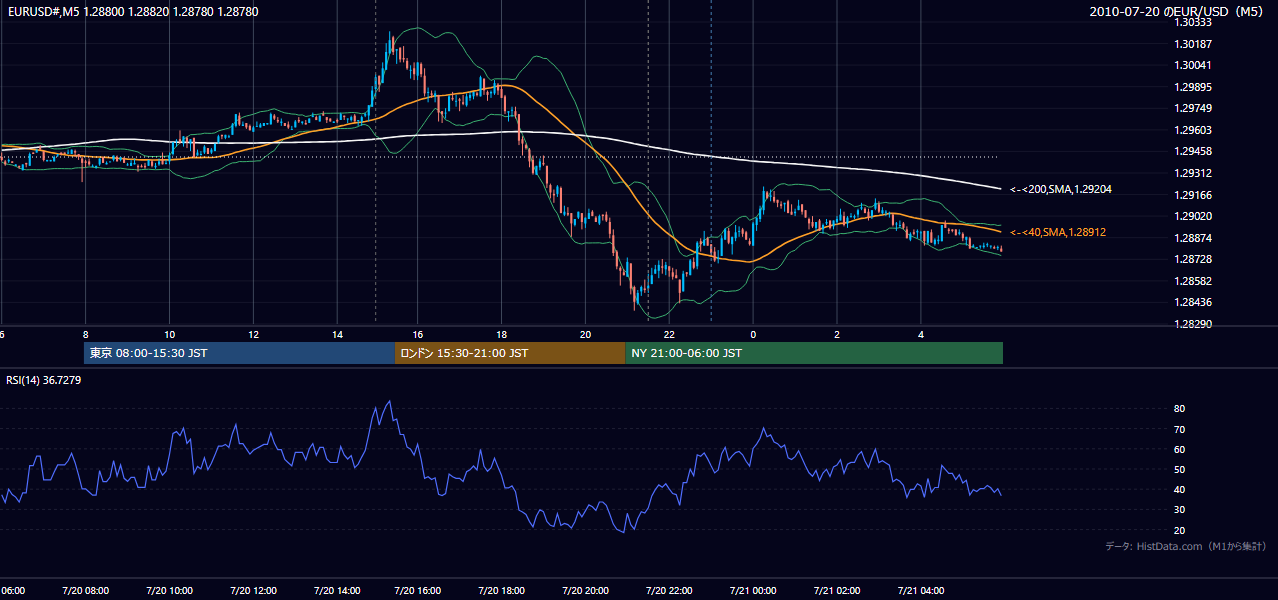
Task: Click the 7/20 08:00 time label
Action: point(86,591)
